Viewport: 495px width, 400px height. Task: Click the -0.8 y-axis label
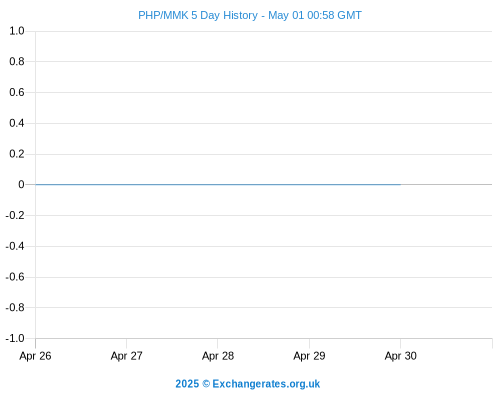click(x=15, y=307)
